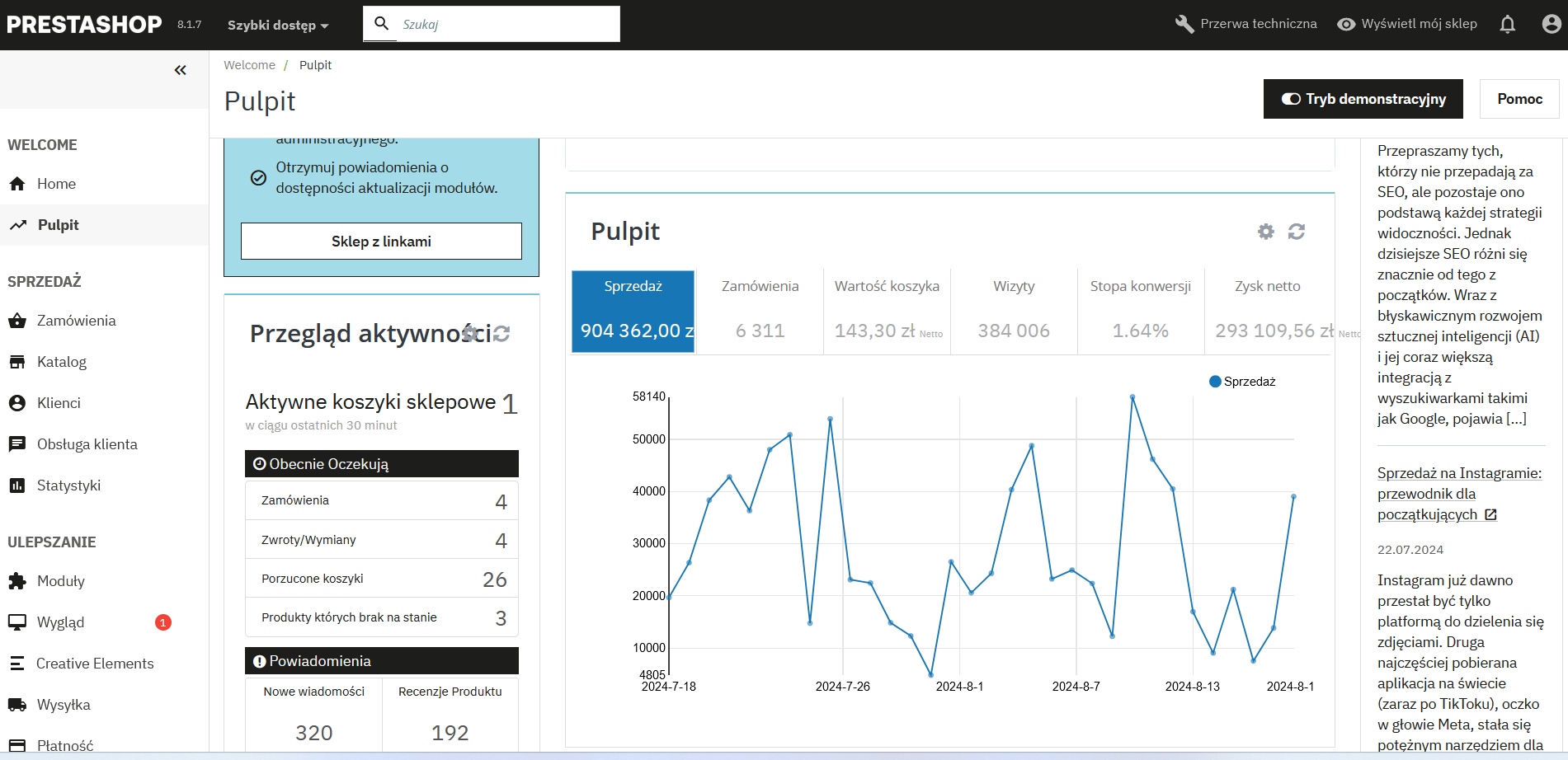Image resolution: width=1568 pixels, height=760 pixels.
Task: Refresh the Pulpit panel statistics
Action: 1297,232
